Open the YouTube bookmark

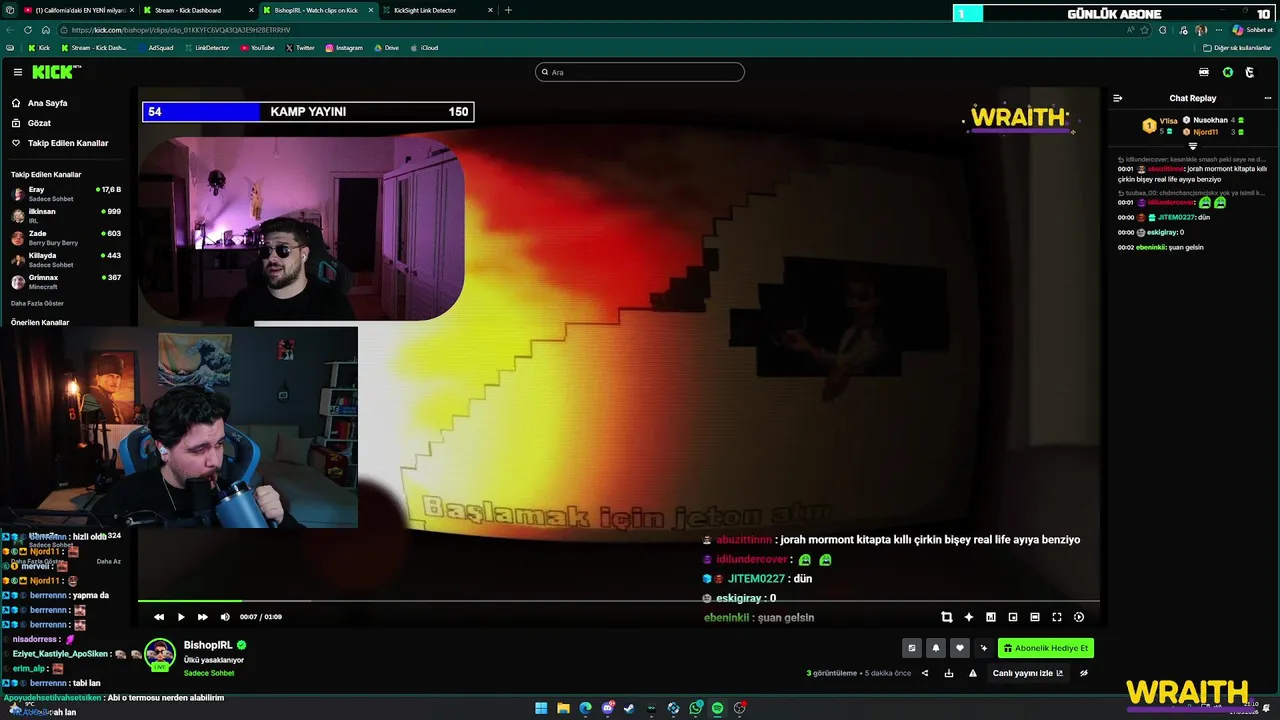click(258, 47)
